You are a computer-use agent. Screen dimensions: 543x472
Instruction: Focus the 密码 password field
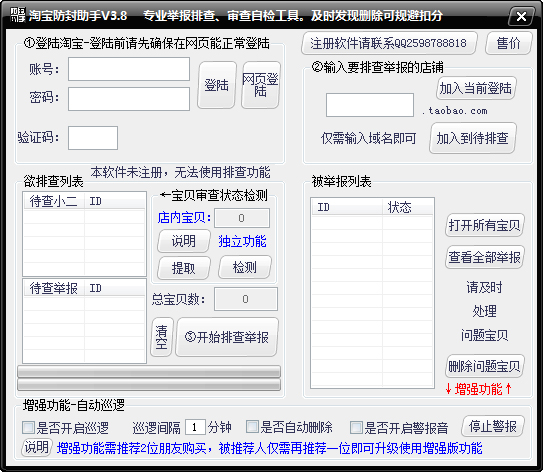(129, 99)
